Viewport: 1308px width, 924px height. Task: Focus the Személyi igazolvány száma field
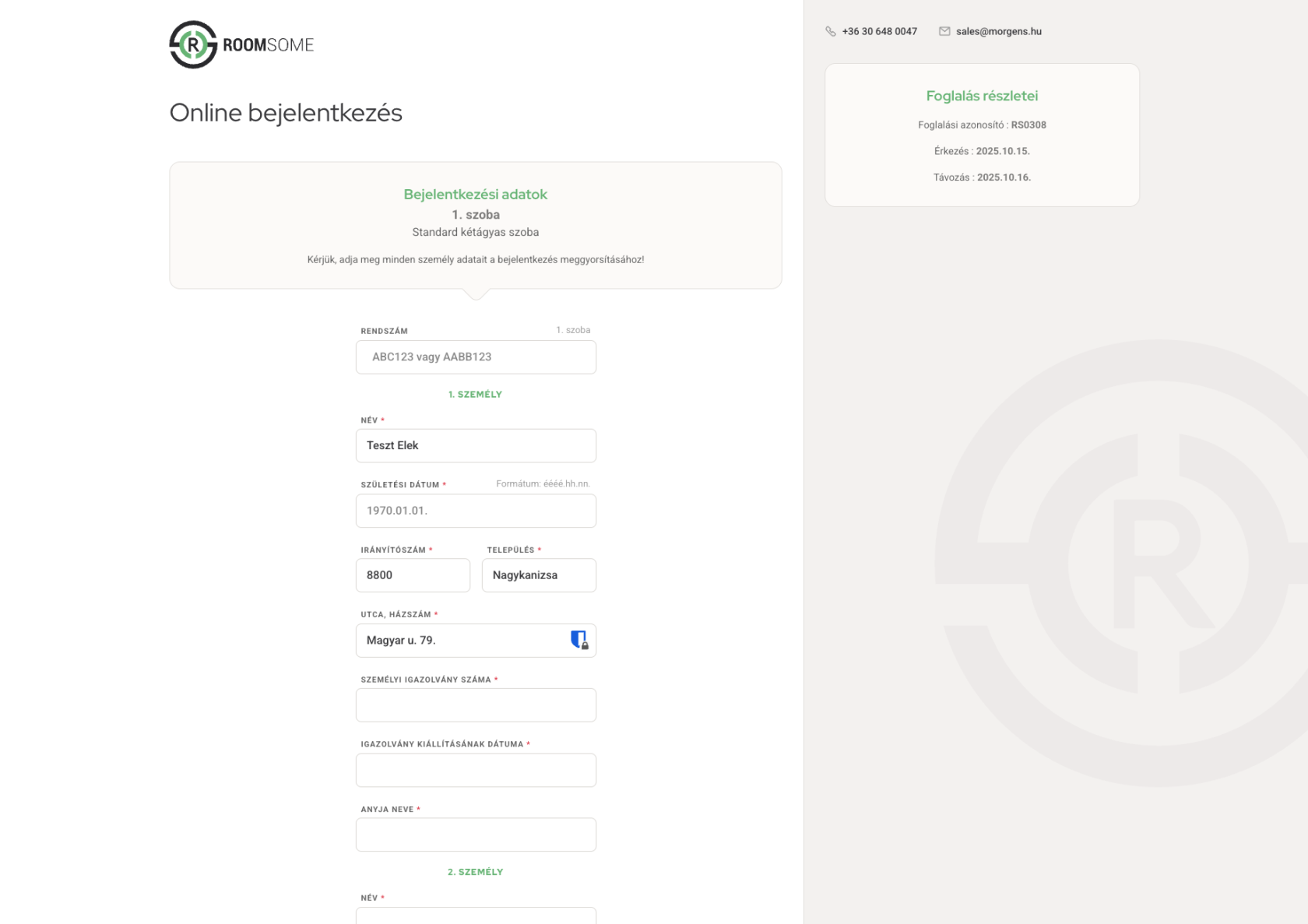(x=476, y=705)
